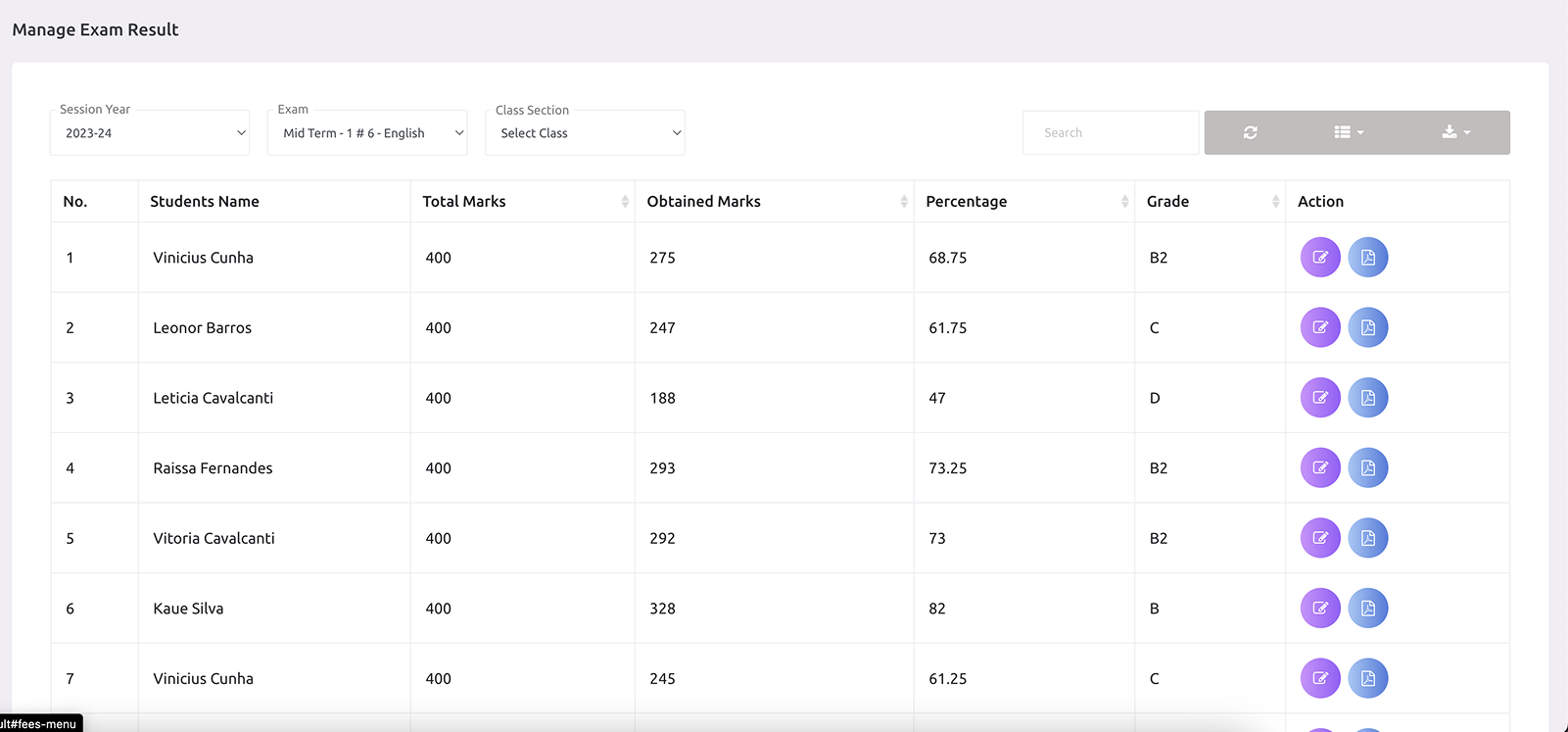Open PDF for Leticia Cavalcanti

(1367, 398)
